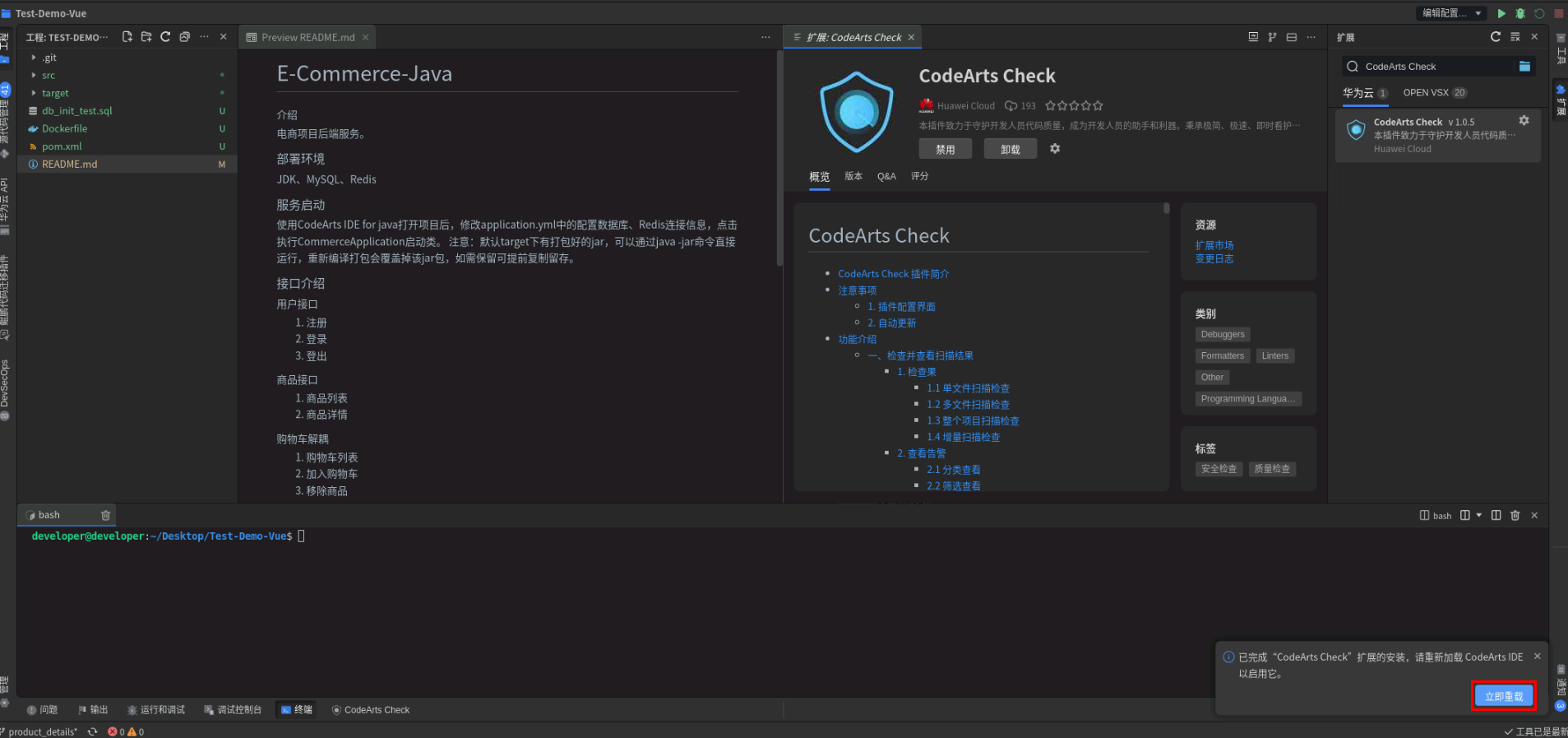Click the Linters category tag
Image resolution: width=1568 pixels, height=738 pixels.
1275,355
